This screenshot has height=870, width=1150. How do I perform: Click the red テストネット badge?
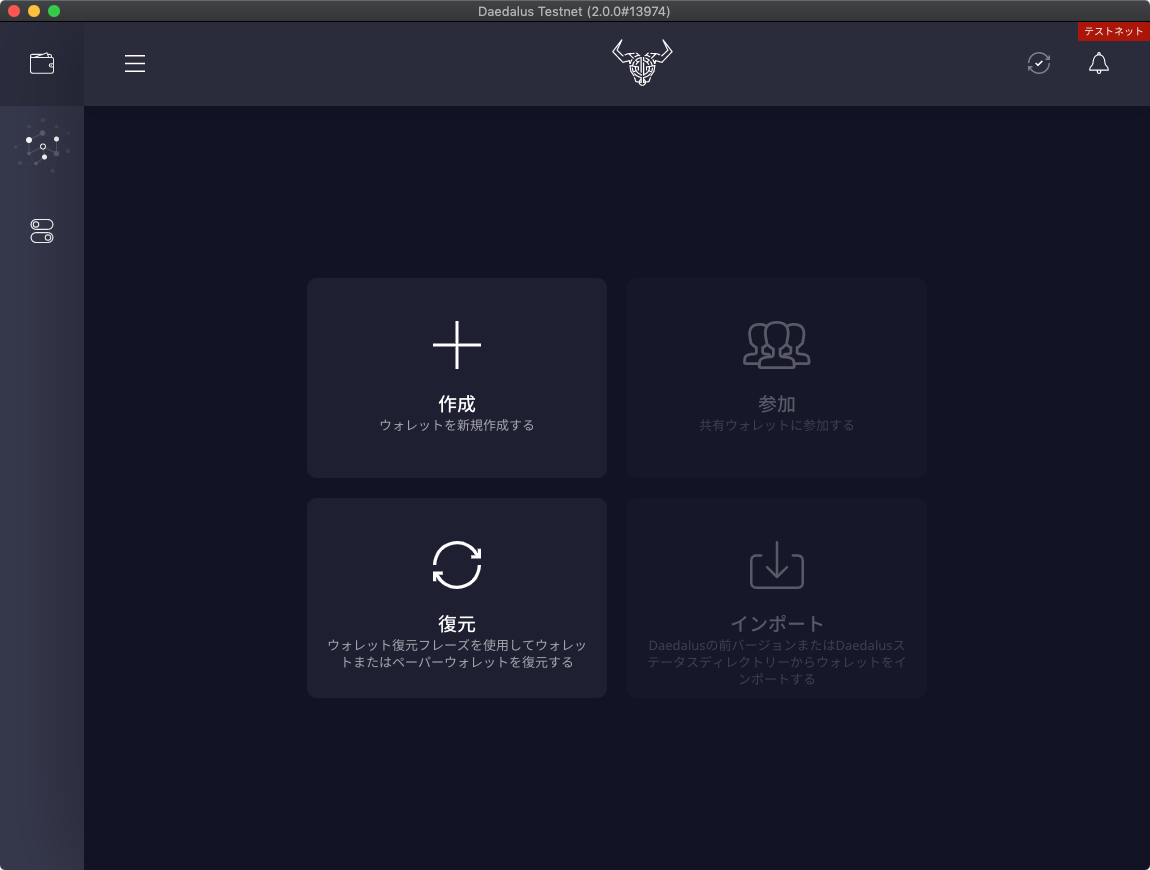click(1112, 31)
